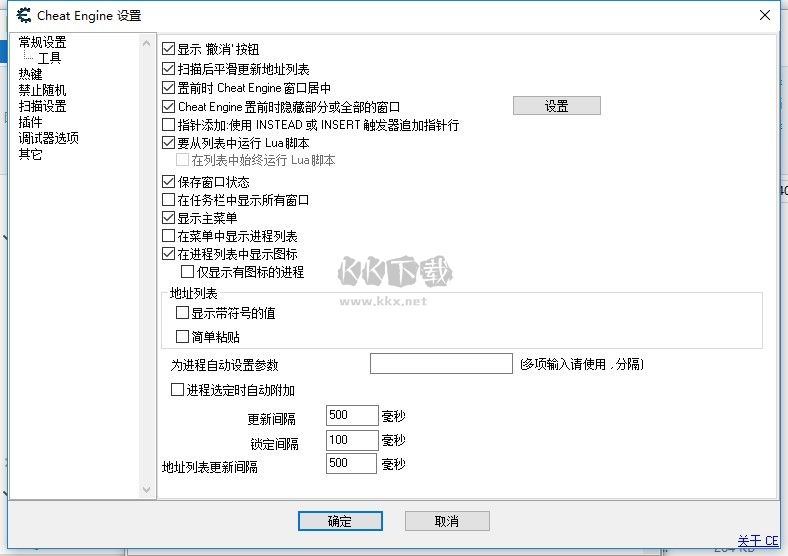Click the 更新间隔 value field
The width and height of the screenshot is (788, 556).
352,415
